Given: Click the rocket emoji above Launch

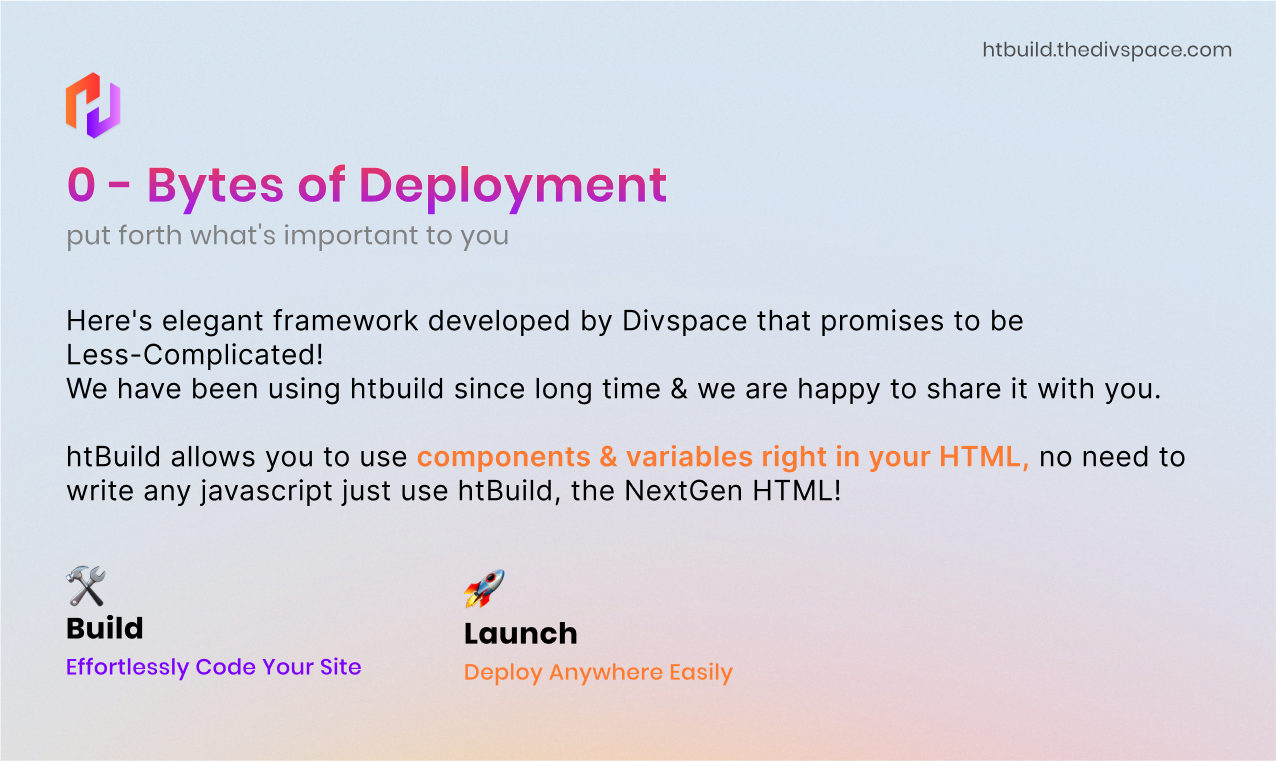Looking at the screenshot, I should click(x=486, y=588).
